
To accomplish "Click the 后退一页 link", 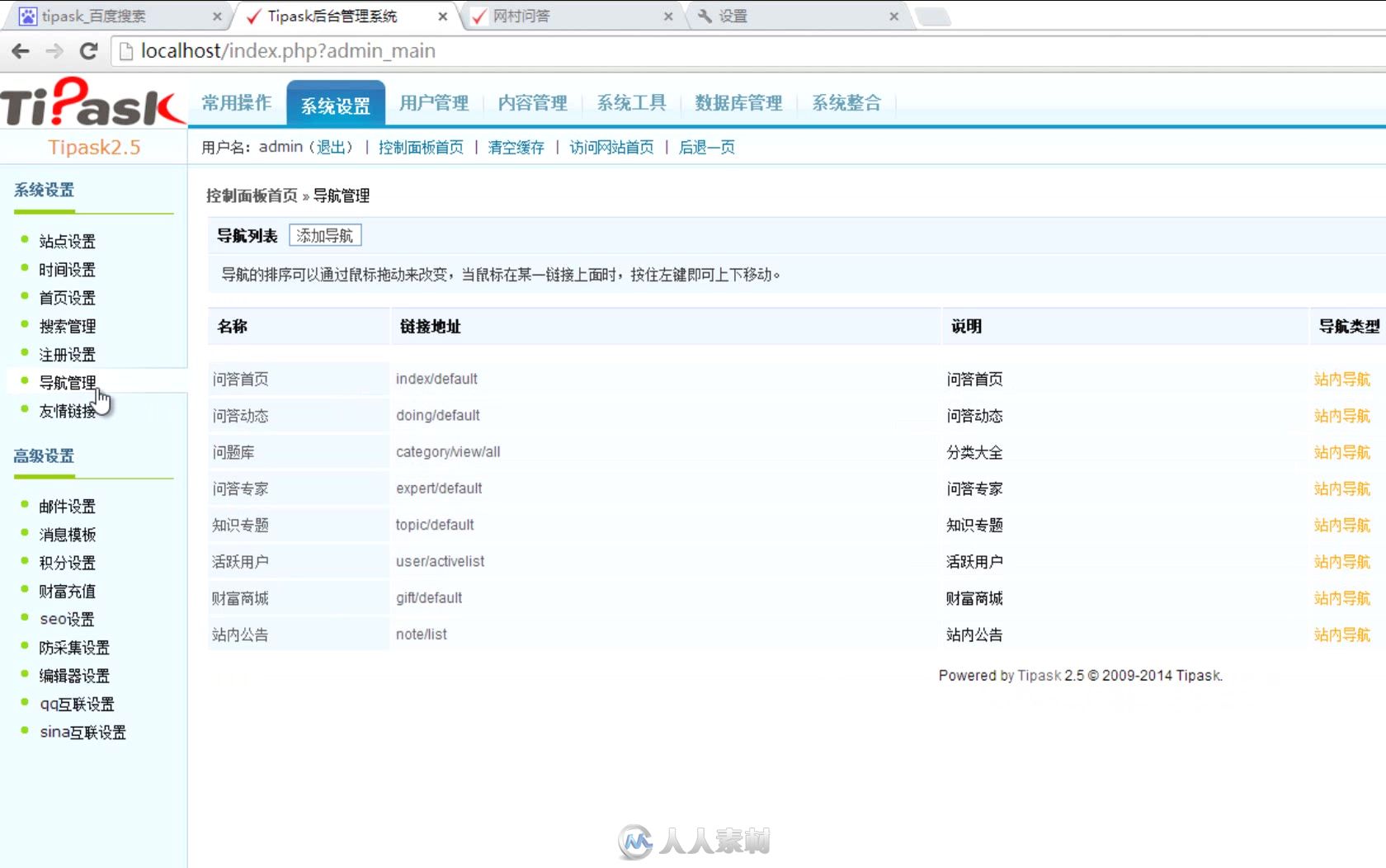I will (x=707, y=148).
